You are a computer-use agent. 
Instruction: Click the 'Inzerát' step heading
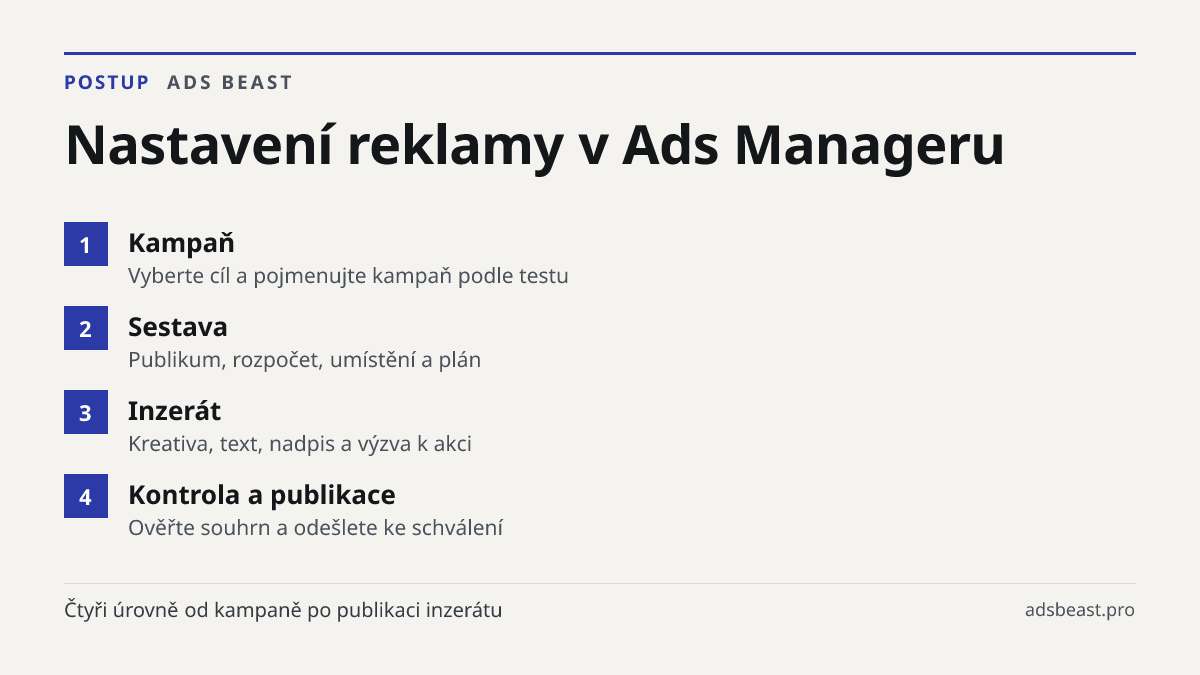pyautogui.click(x=175, y=411)
